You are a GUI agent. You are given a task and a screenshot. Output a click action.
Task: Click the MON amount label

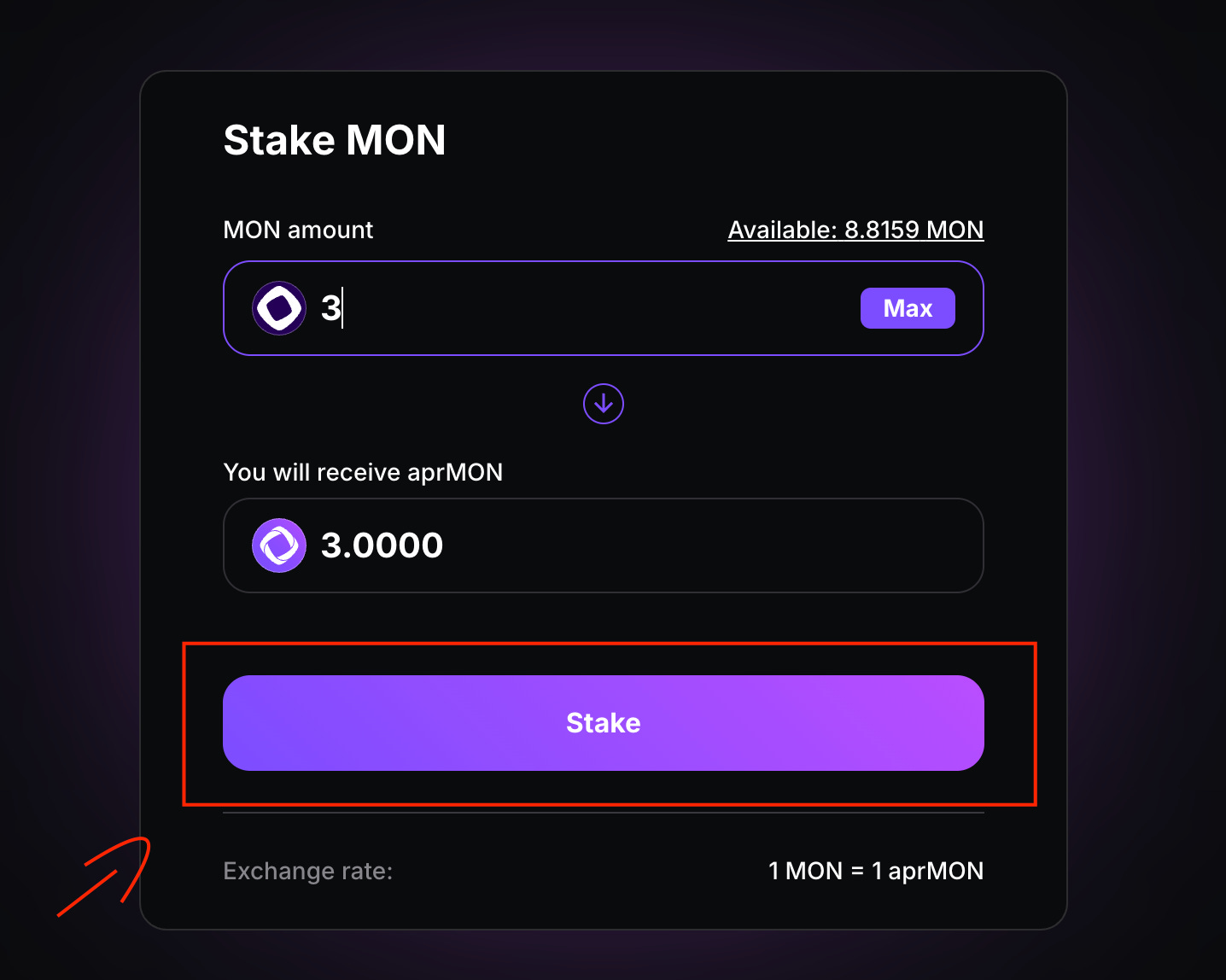(x=298, y=230)
